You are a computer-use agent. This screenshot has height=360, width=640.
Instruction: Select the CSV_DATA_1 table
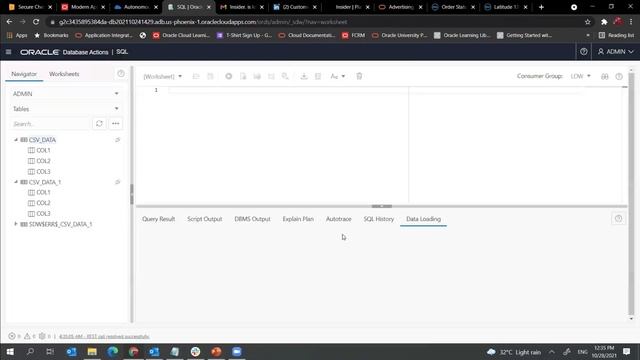[x=45, y=182]
